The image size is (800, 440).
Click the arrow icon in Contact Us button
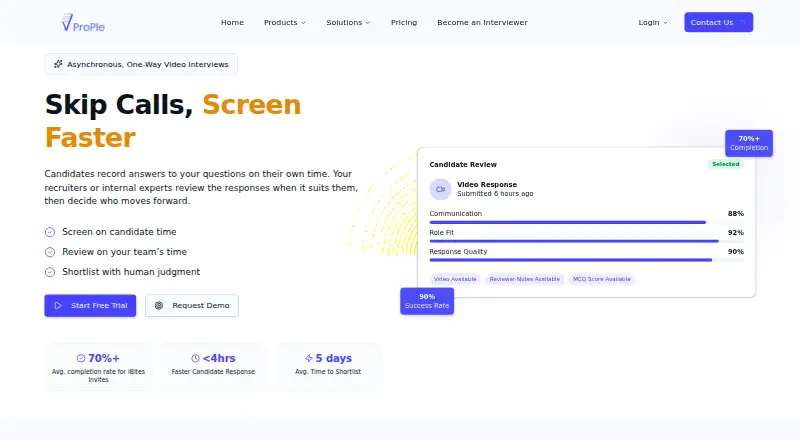click(742, 22)
